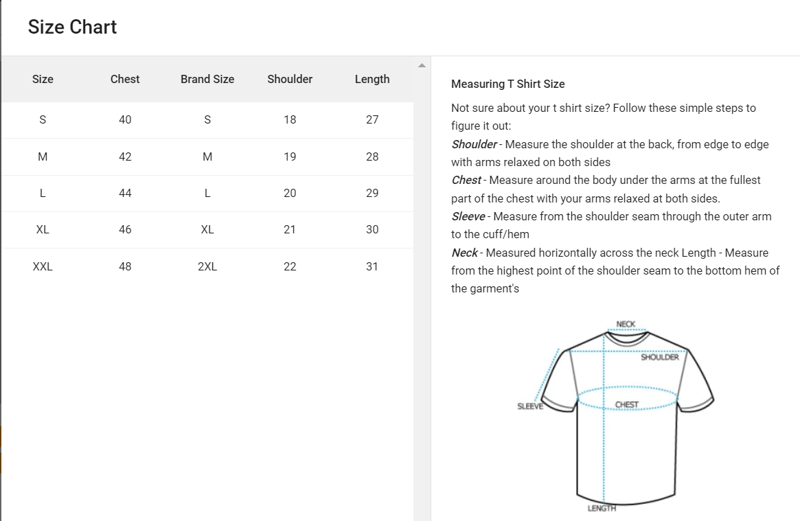800x521 pixels.
Task: Click the T-shirt measurement diagram
Action: click(x=615, y=415)
